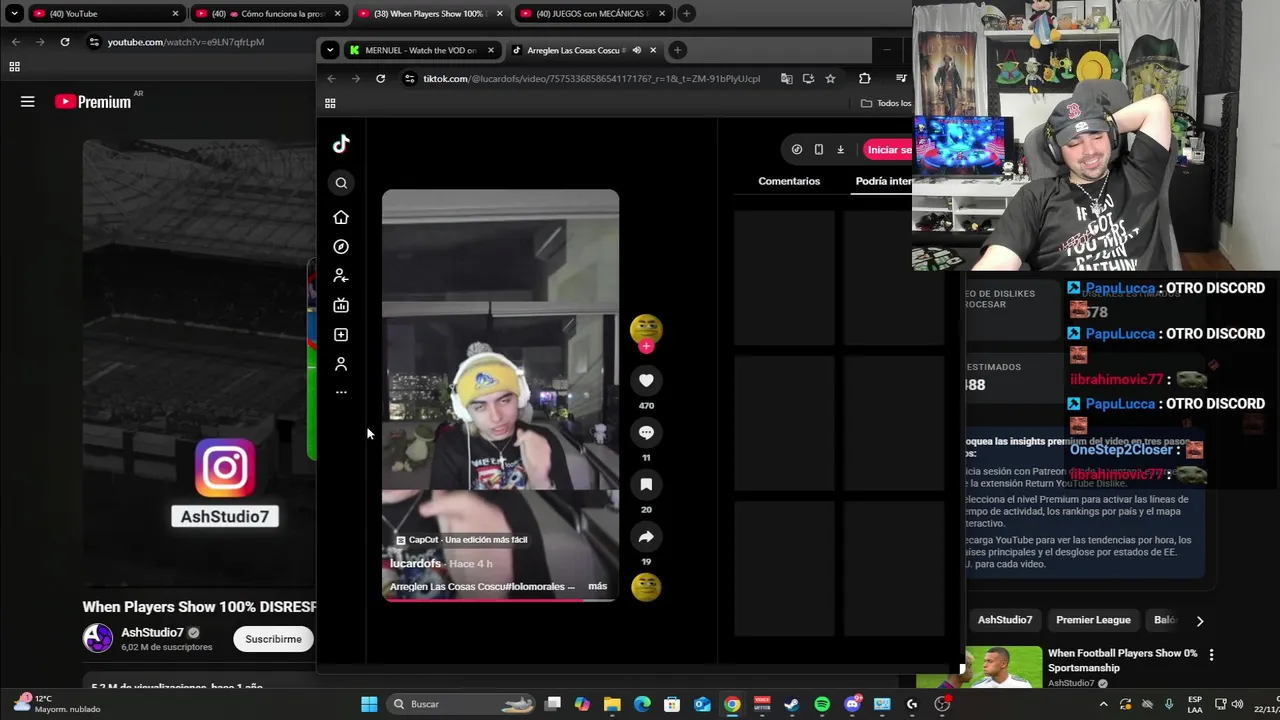Expand the 'más' video description
Viewport: 1280px width, 720px height.
tap(597, 586)
